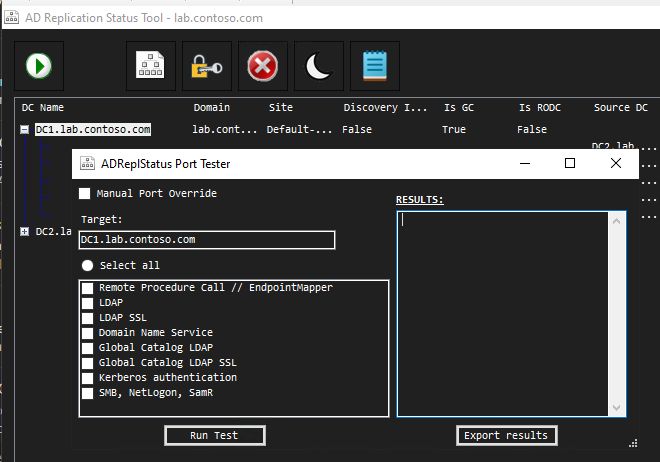Expand the DC2 tree node

[x=24, y=231]
